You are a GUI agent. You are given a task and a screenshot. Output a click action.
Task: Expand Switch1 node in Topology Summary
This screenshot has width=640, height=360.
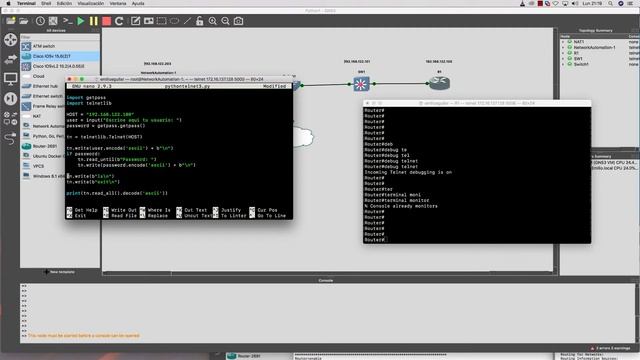click(x=563, y=64)
